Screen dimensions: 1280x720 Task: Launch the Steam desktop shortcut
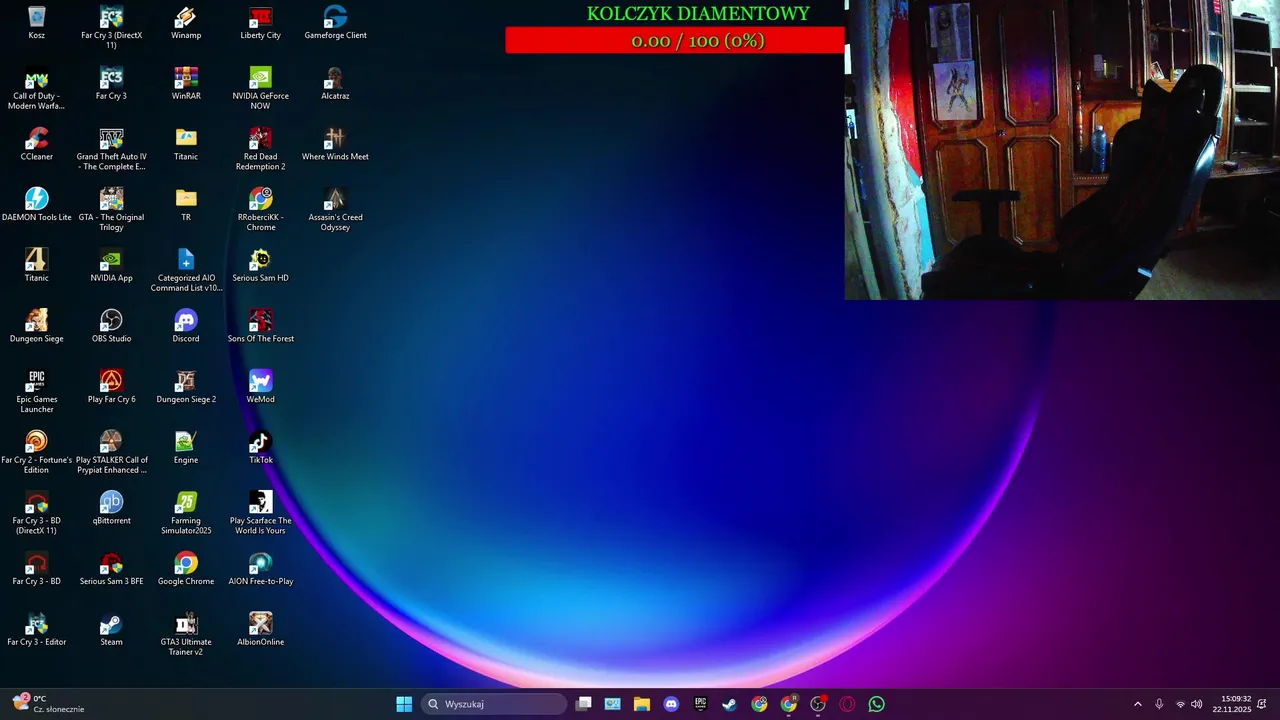click(111, 630)
